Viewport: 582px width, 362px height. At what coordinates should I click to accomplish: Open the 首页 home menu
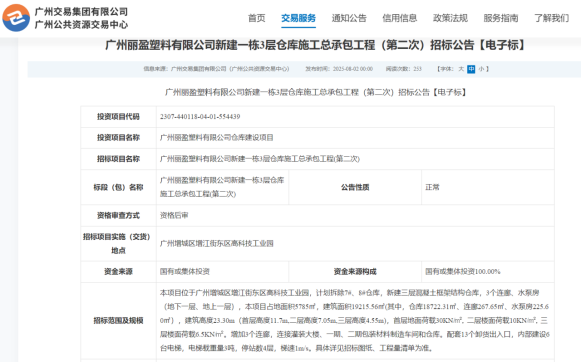point(256,18)
